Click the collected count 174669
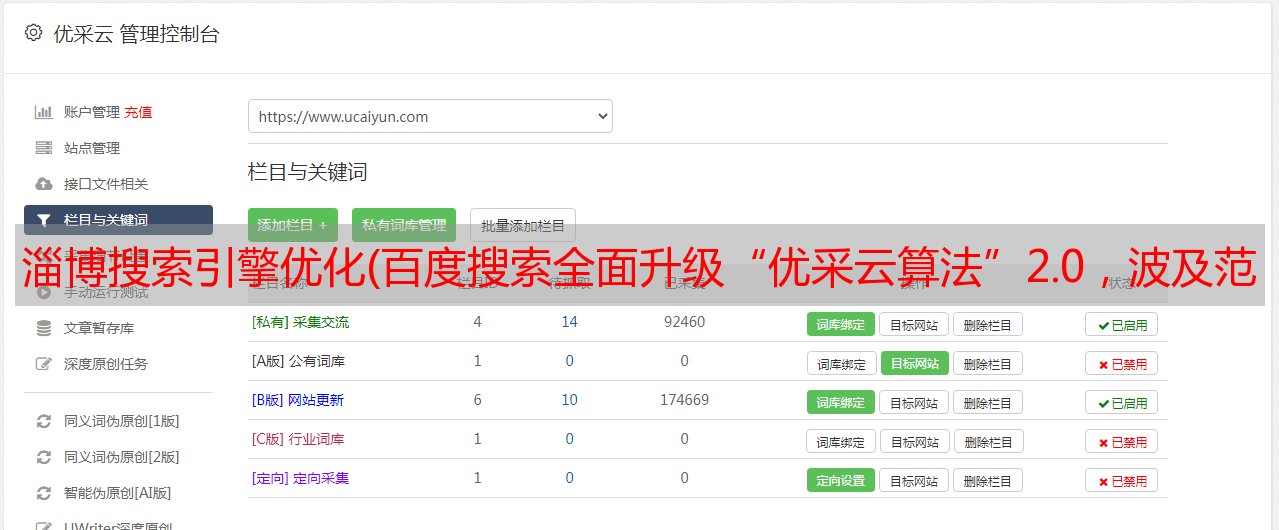Viewport: 1279px width, 530px height. [x=684, y=400]
